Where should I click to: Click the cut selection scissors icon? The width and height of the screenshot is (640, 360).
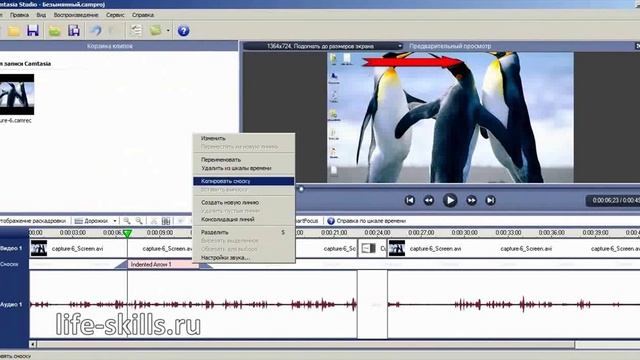click(x=154, y=221)
